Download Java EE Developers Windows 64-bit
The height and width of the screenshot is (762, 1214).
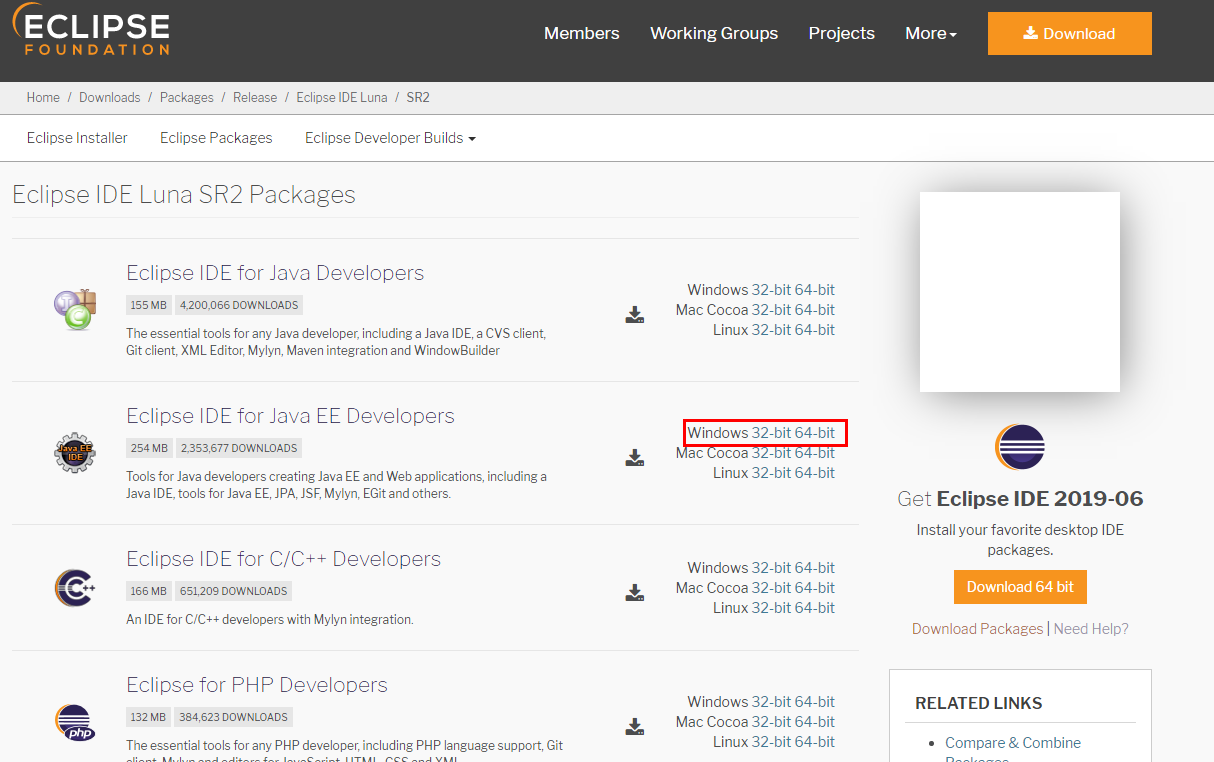pyautogui.click(x=815, y=433)
